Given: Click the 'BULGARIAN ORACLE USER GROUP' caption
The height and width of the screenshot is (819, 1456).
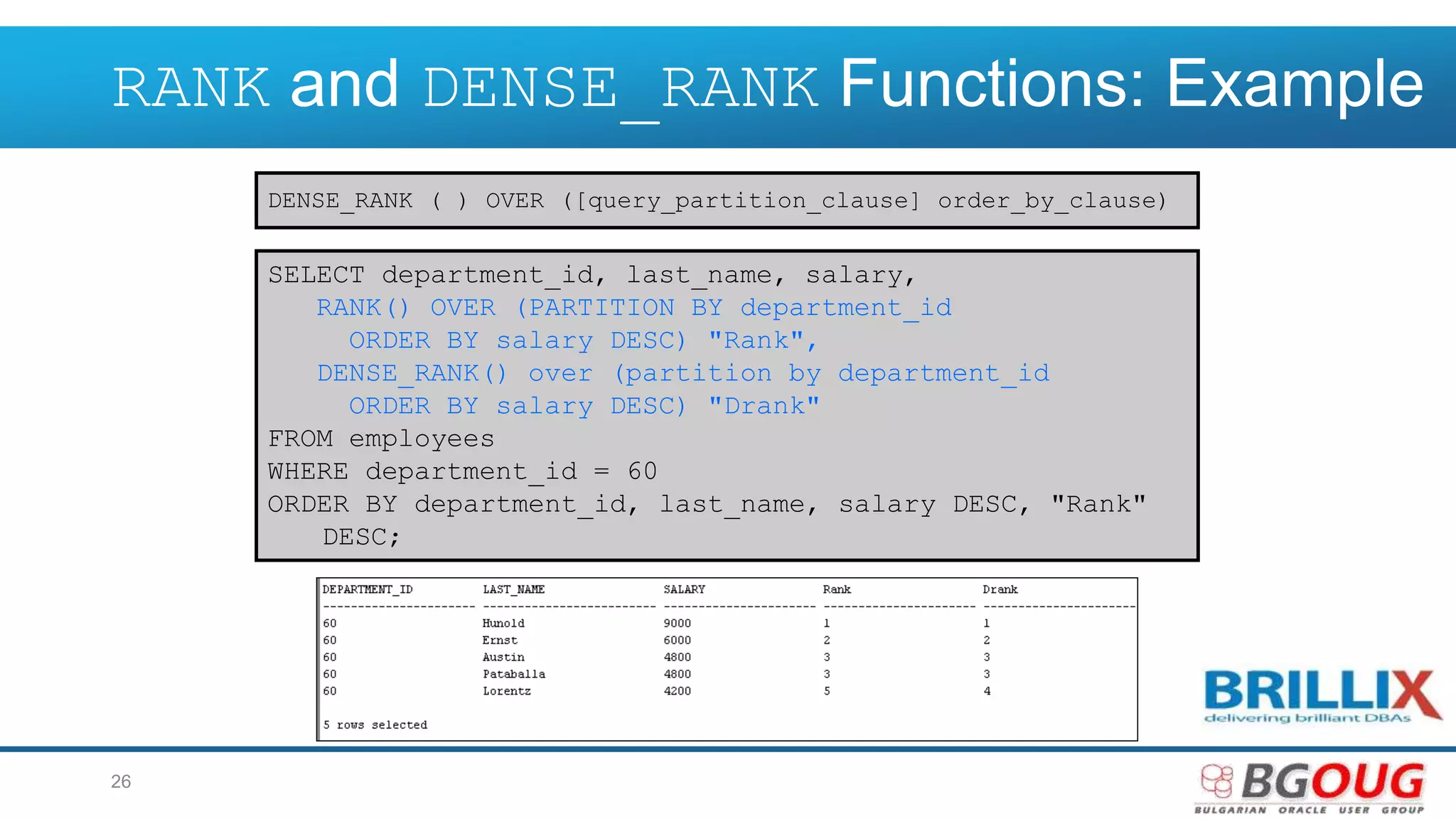Looking at the screenshot, I should [x=1310, y=810].
